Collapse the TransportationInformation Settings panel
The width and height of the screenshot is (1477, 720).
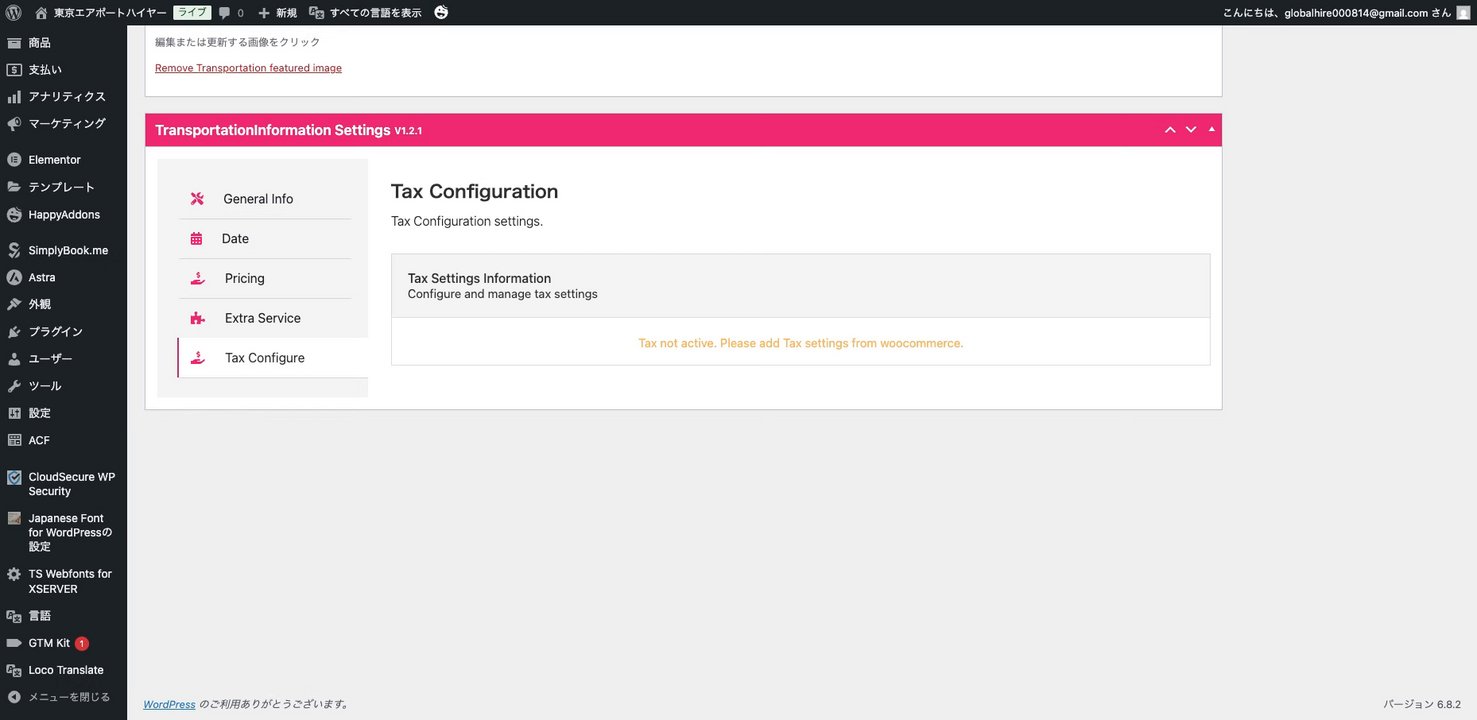pos(1212,130)
